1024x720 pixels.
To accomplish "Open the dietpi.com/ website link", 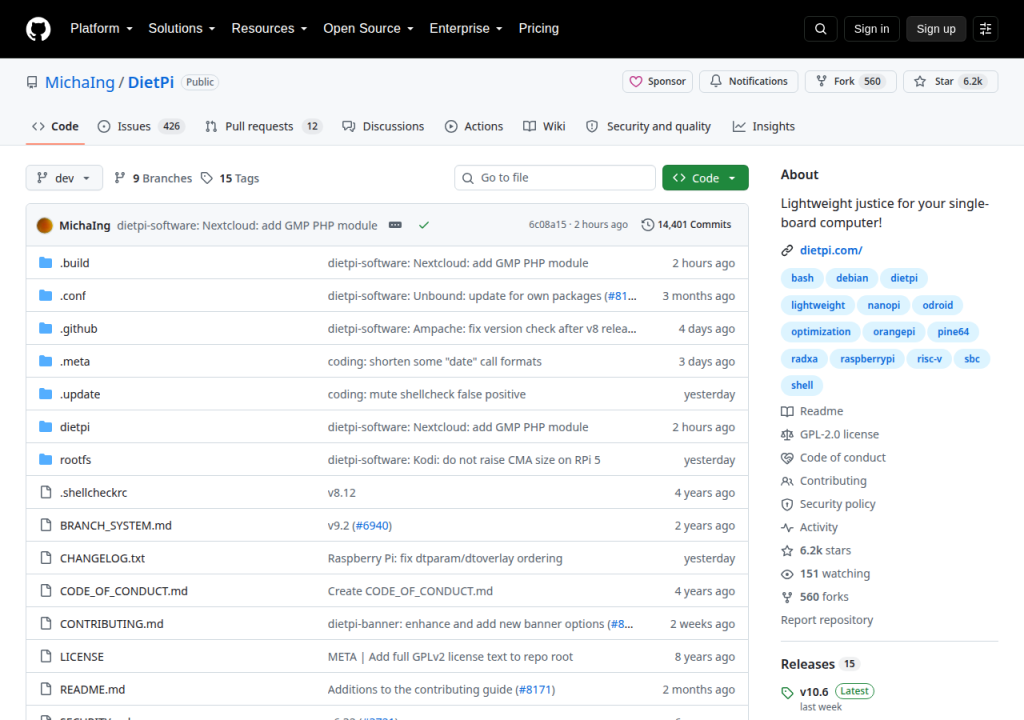I will (x=831, y=250).
